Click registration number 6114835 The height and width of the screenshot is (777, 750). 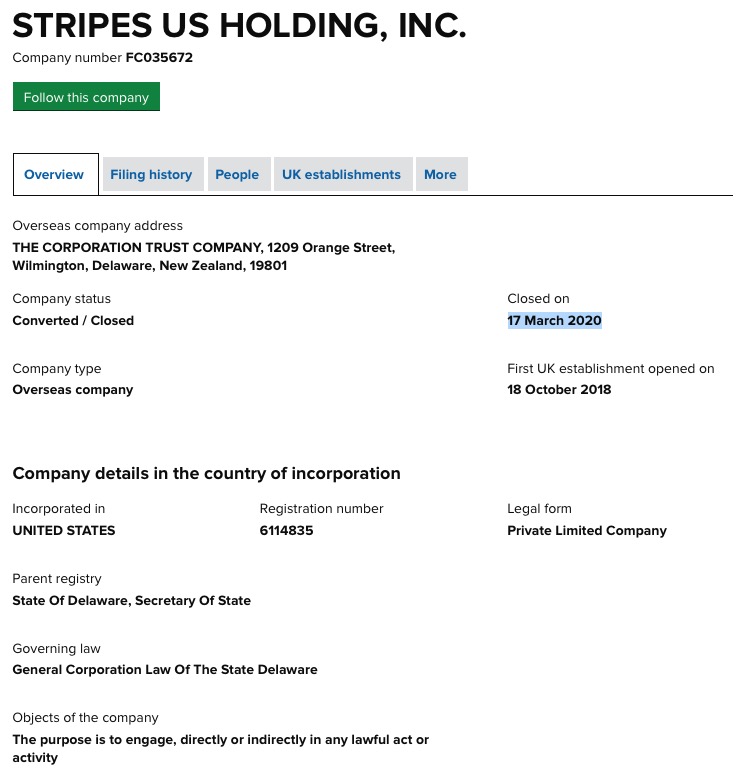click(286, 531)
